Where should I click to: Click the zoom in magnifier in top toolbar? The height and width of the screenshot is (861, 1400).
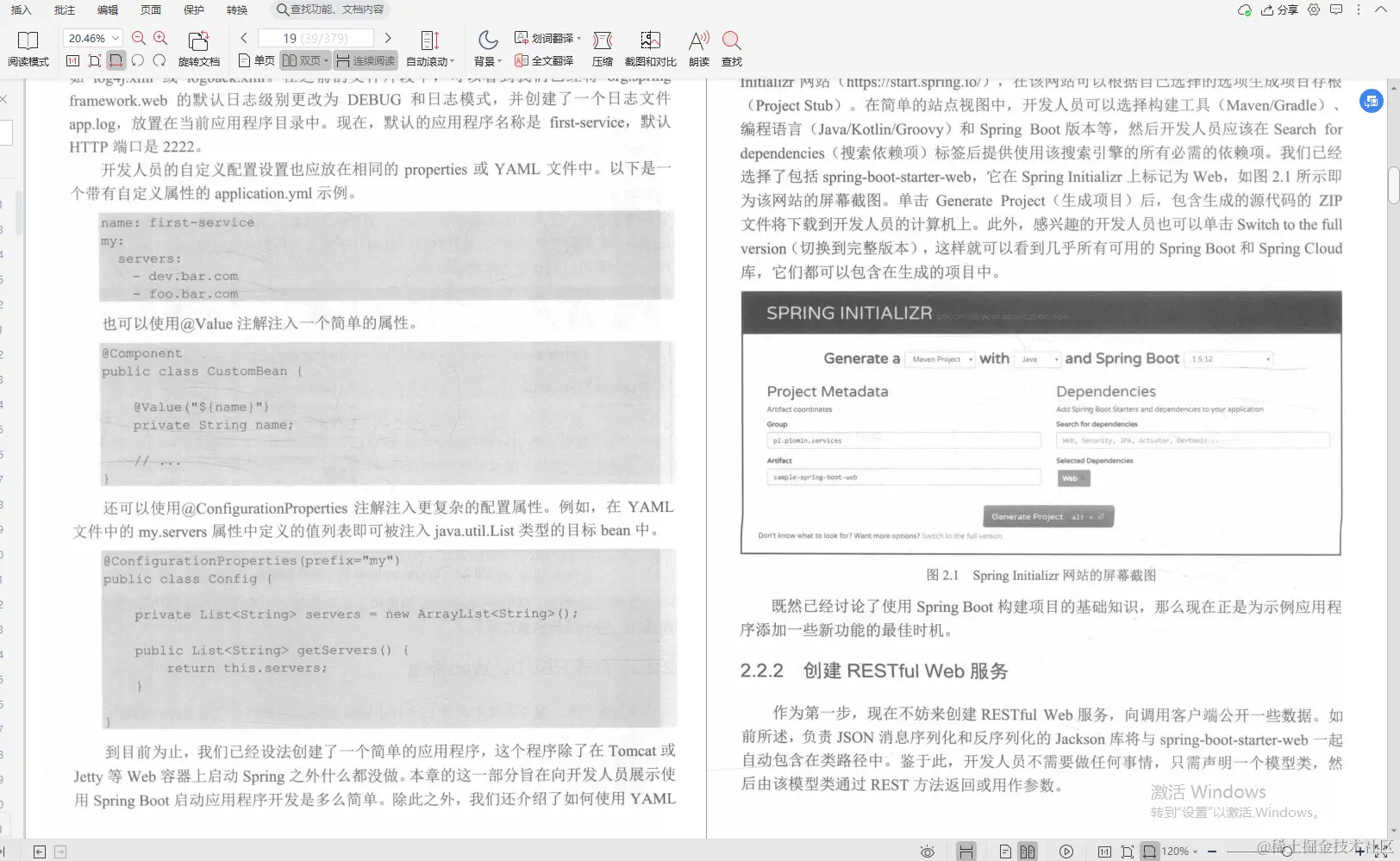click(160, 38)
